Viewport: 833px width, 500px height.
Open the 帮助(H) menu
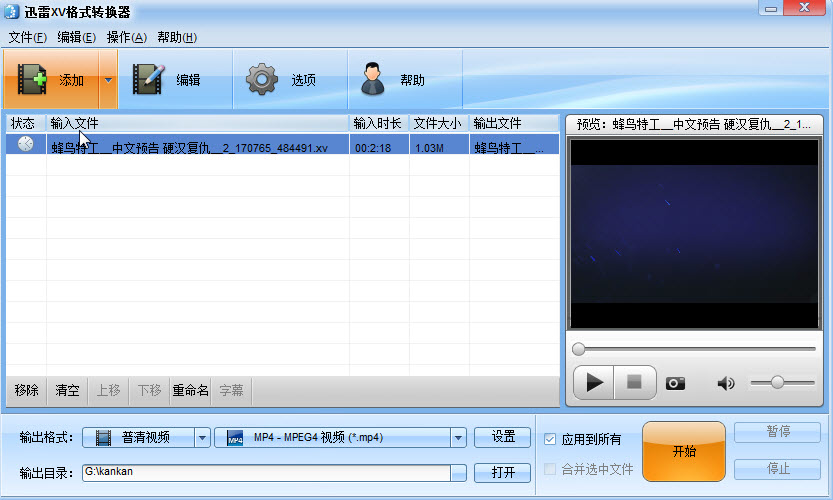[x=177, y=37]
